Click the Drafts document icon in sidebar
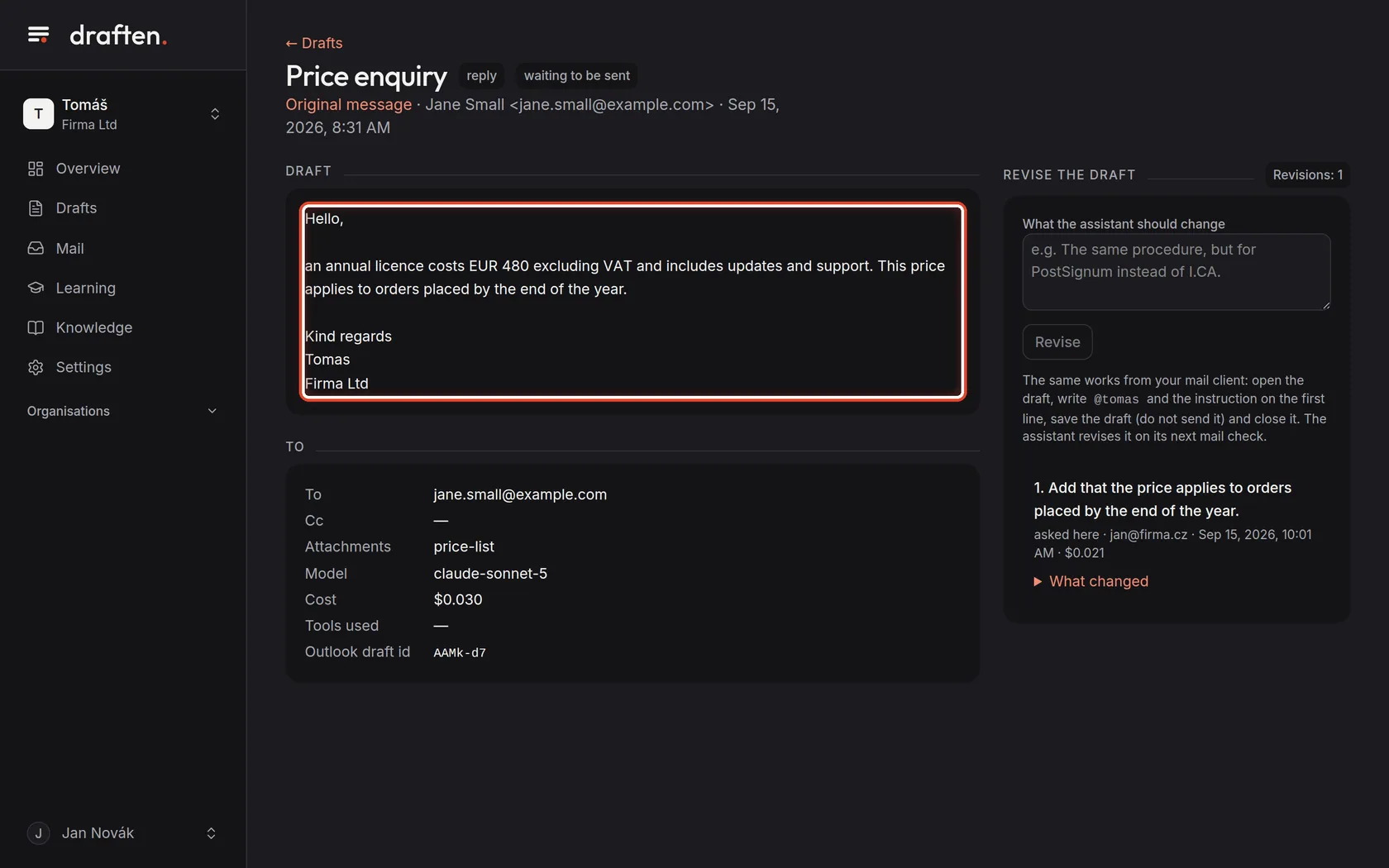This screenshot has height=868, width=1389. (x=36, y=208)
